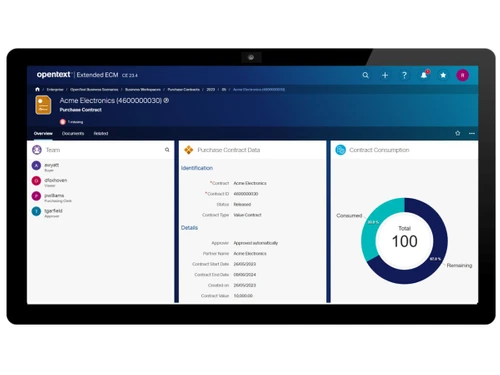This screenshot has height=375, width=500.
Task: Select the Overview tab
Action: pyautogui.click(x=43, y=133)
